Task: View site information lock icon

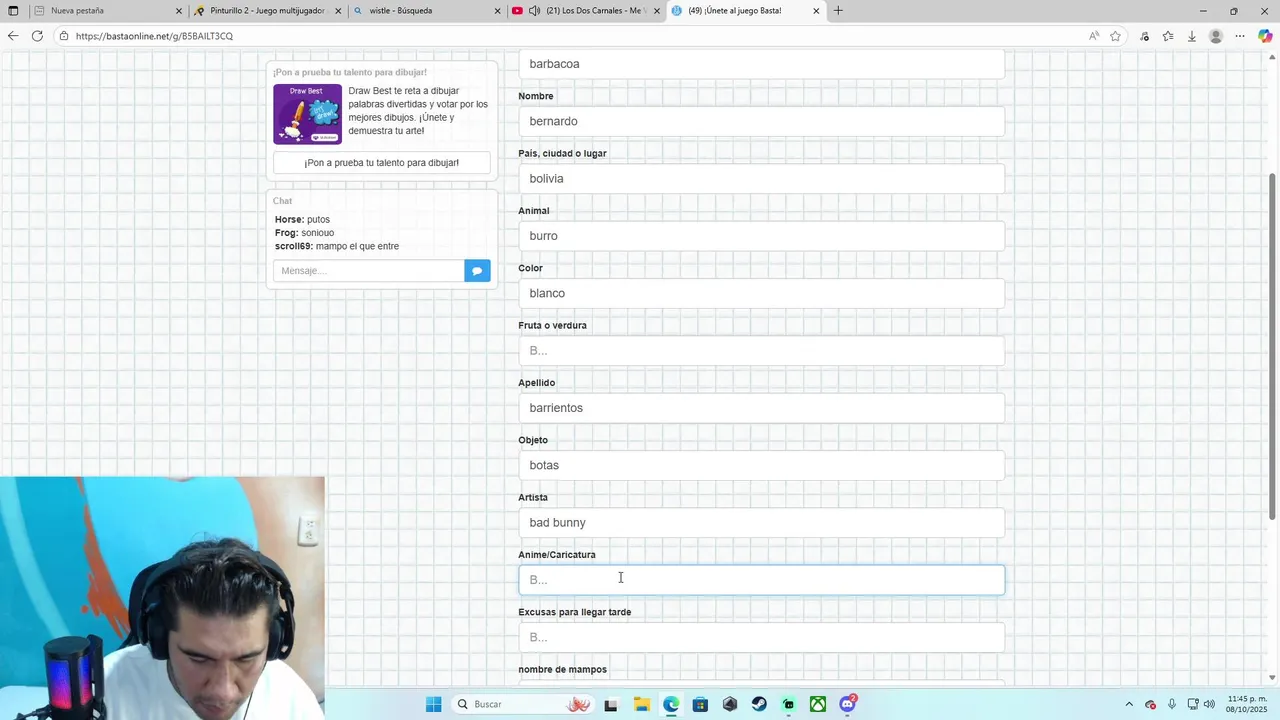Action: (x=64, y=36)
